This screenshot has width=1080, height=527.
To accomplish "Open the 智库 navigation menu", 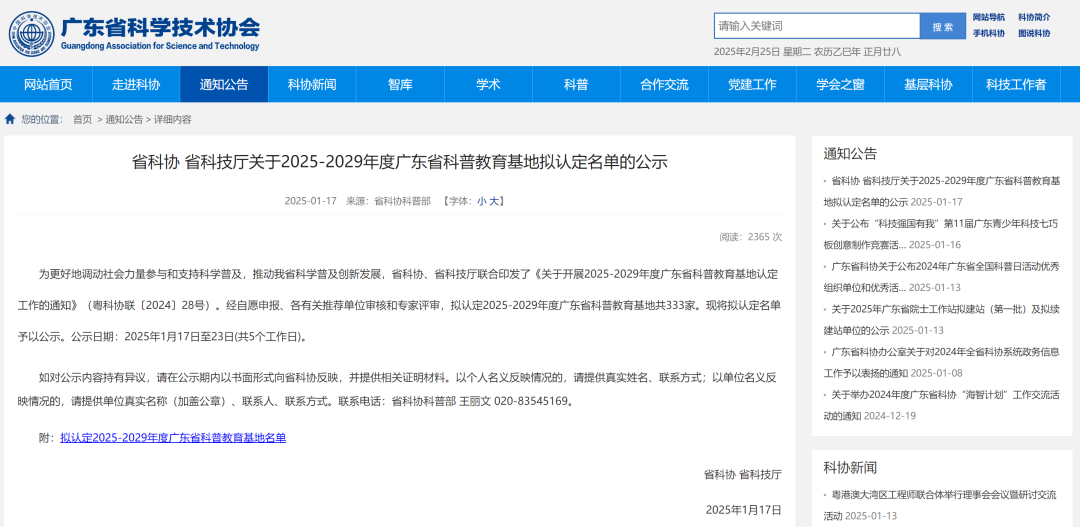I will click(x=400, y=85).
